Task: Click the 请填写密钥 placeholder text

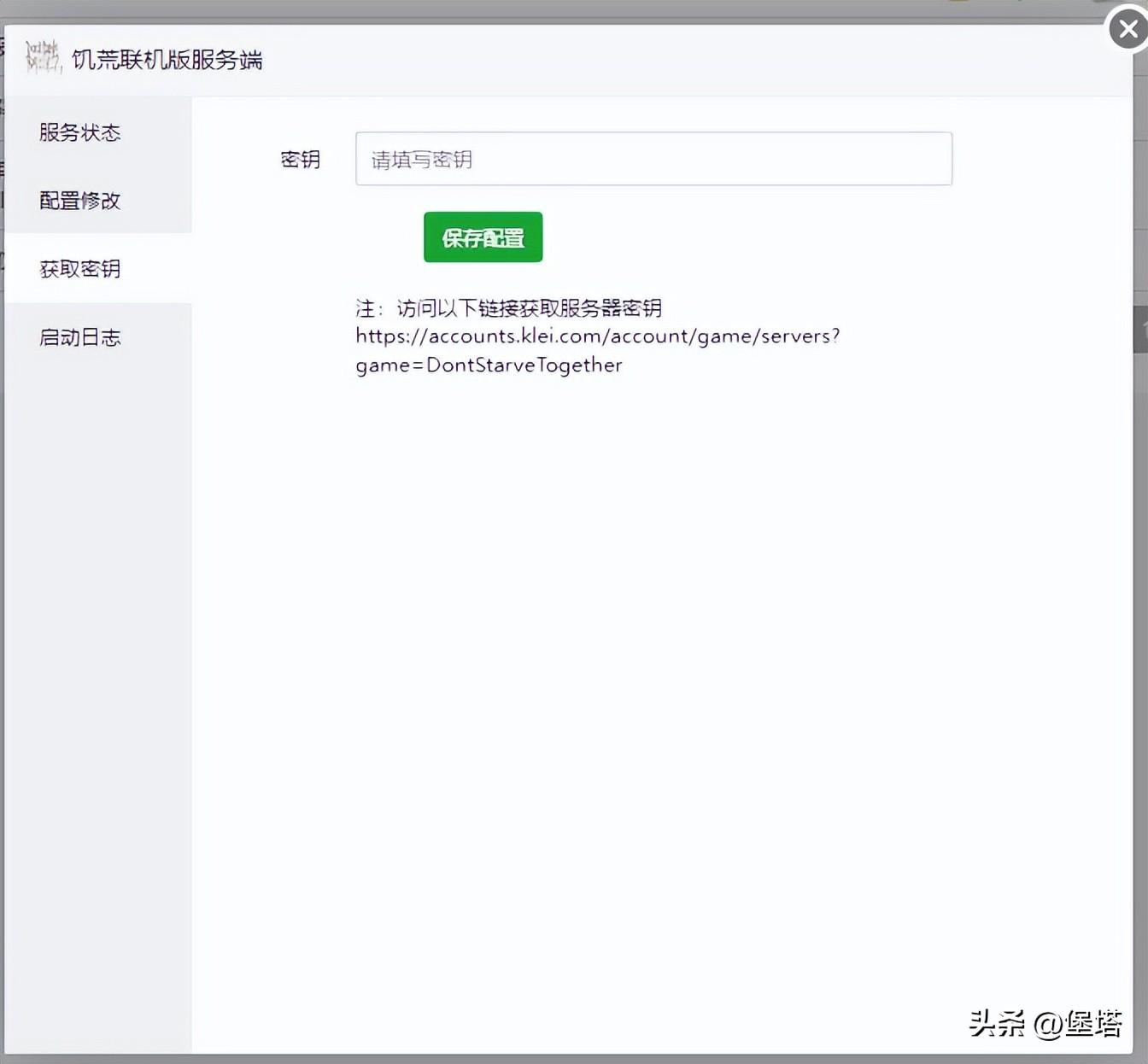Action: click(x=422, y=160)
